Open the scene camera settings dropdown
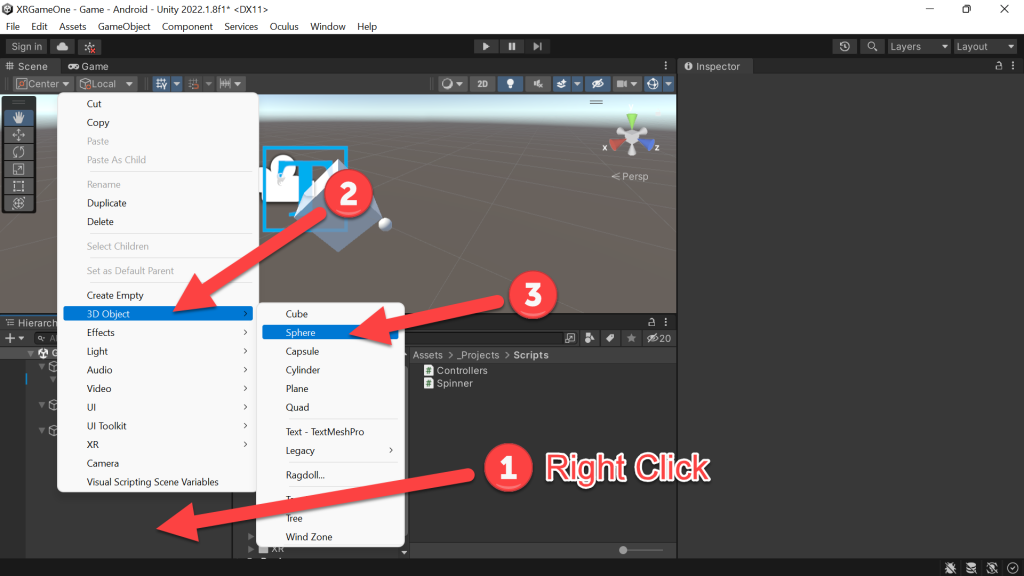Viewport: 1024px width, 576px height. click(x=626, y=84)
